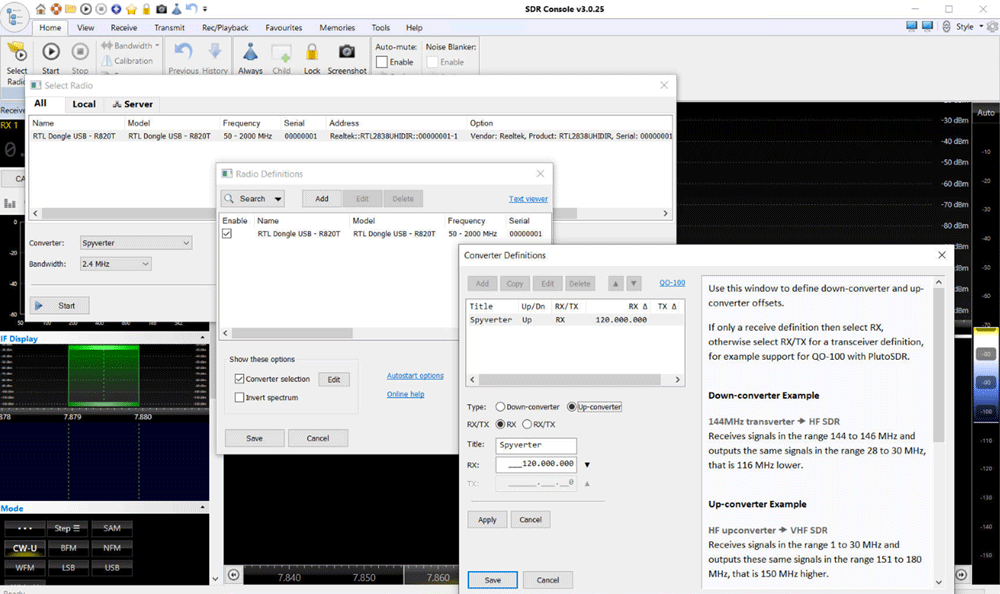Select the RX/TX radio button
Viewport: 1000px width, 594px height.
click(x=527, y=424)
